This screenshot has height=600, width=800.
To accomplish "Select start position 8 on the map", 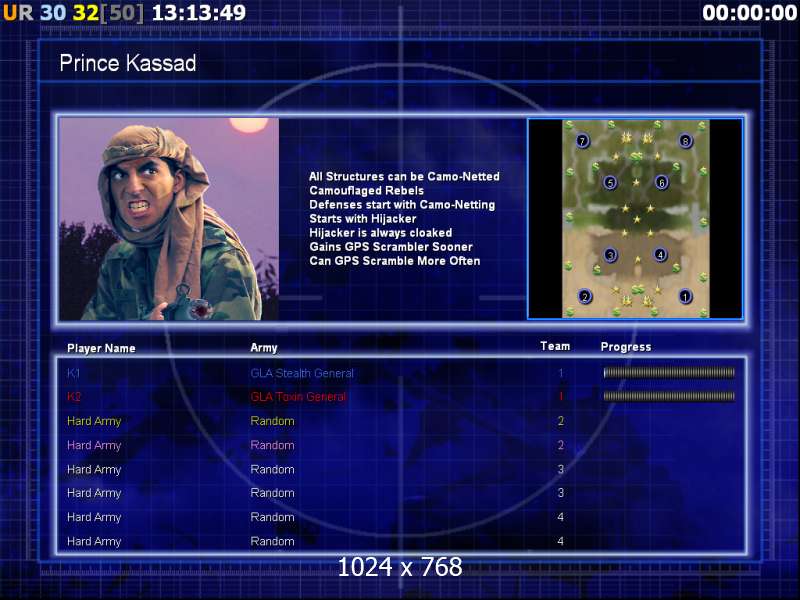I will (x=685, y=141).
